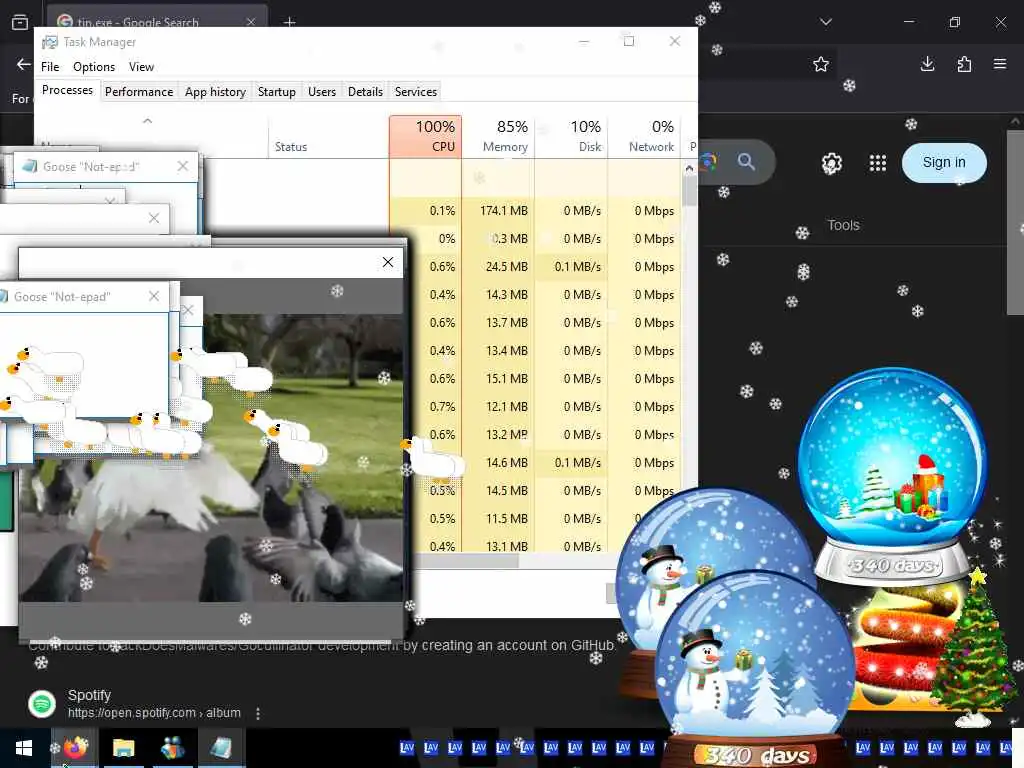This screenshot has height=768, width=1024.
Task: Go to the Details tab
Action: point(365,91)
